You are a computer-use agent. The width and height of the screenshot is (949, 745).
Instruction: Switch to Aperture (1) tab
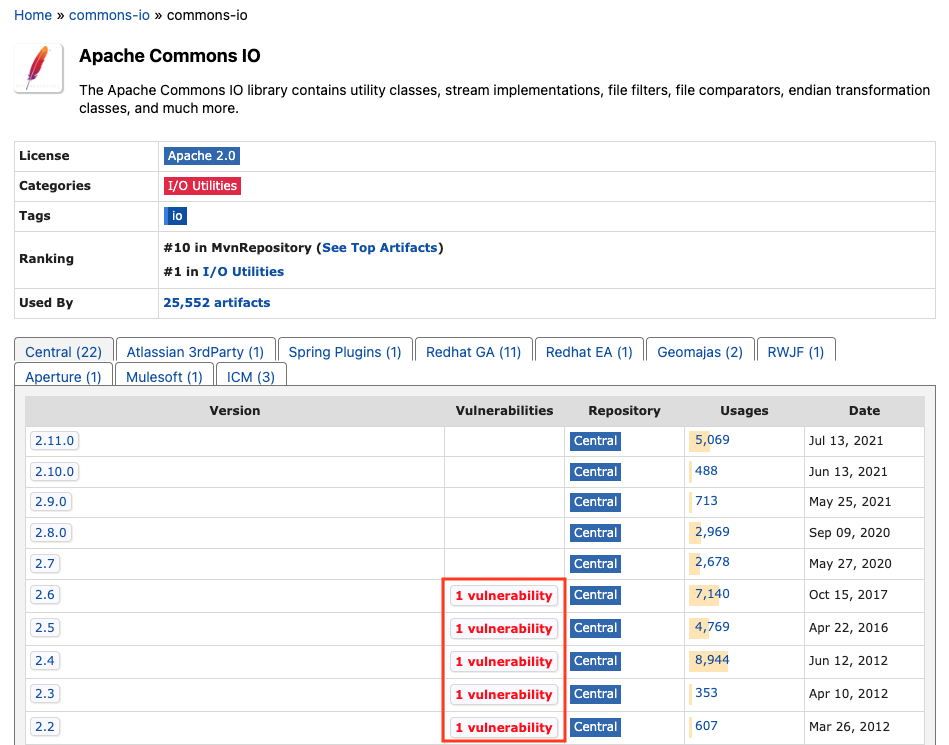[64, 376]
